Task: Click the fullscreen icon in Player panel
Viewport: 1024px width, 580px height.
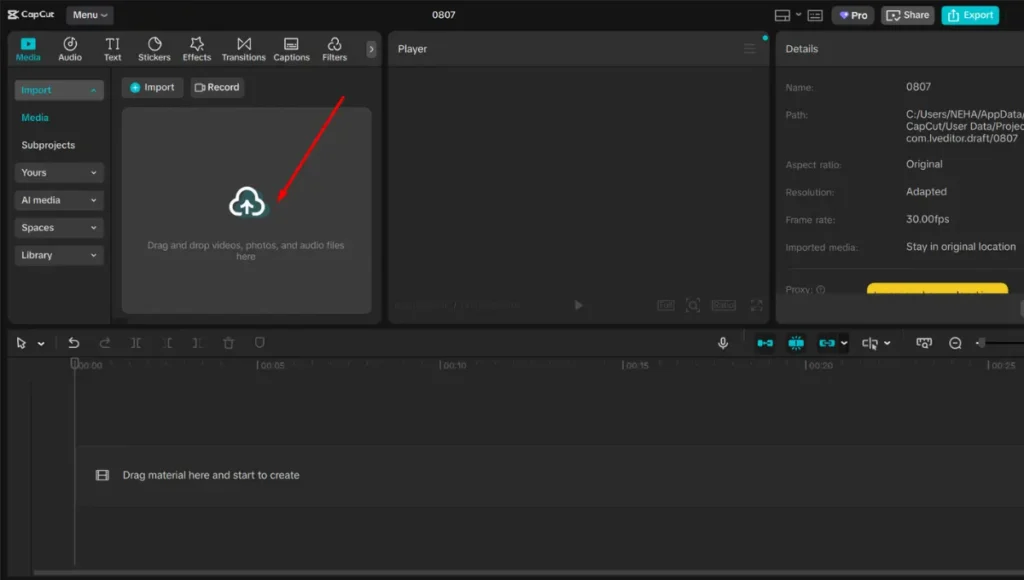Action: click(757, 305)
